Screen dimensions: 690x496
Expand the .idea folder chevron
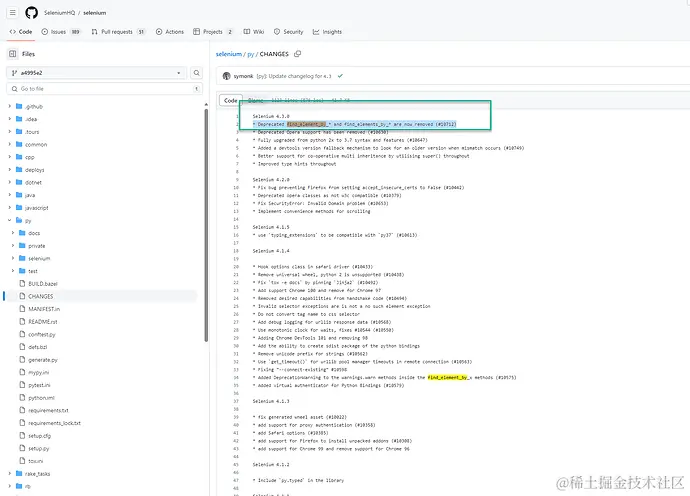pyautogui.click(x=10, y=119)
